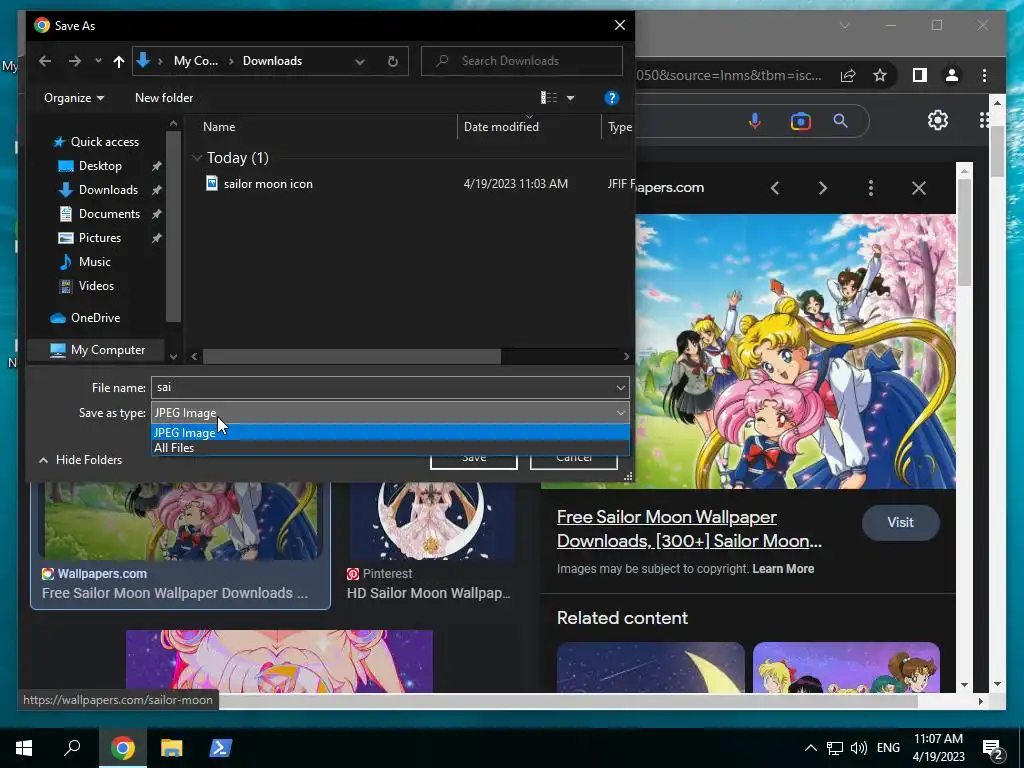Click the Search Downloads field

pos(522,61)
